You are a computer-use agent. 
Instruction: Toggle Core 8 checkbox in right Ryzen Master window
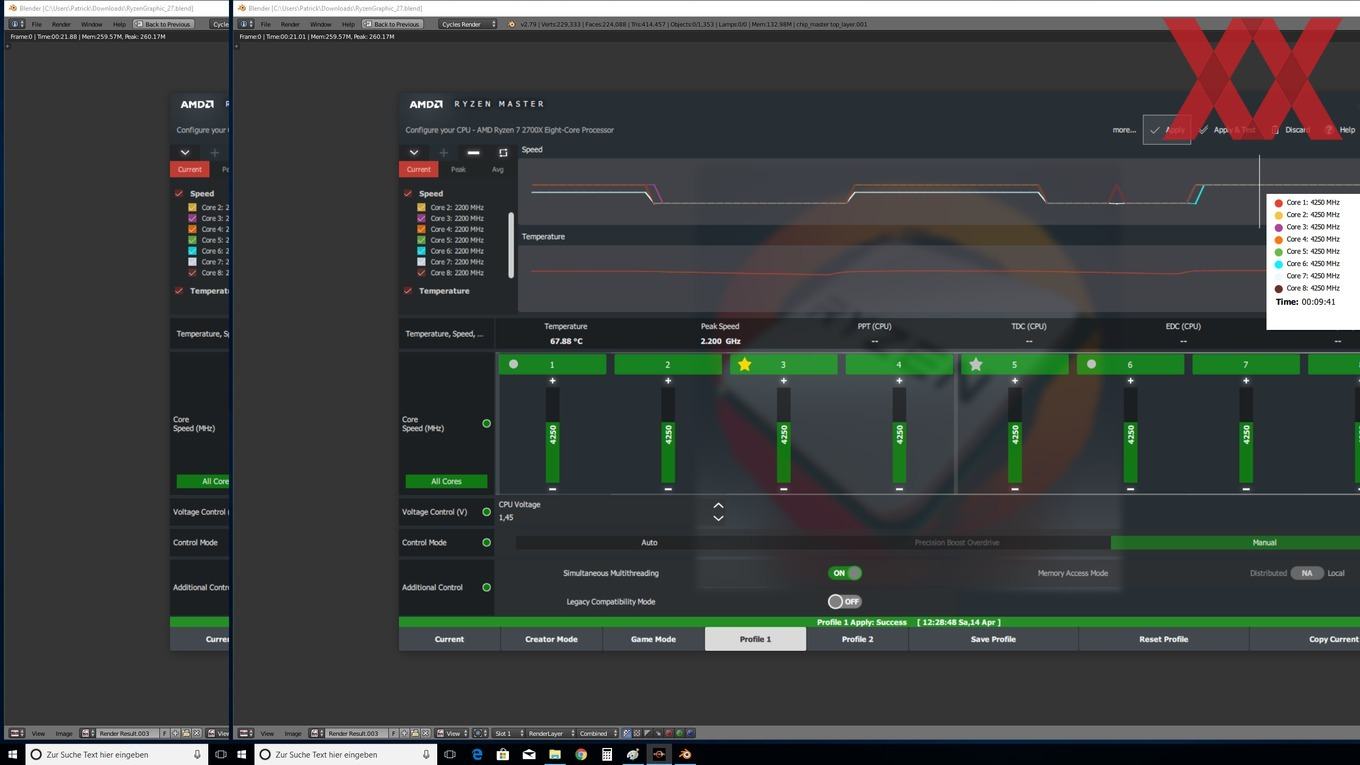click(421, 273)
